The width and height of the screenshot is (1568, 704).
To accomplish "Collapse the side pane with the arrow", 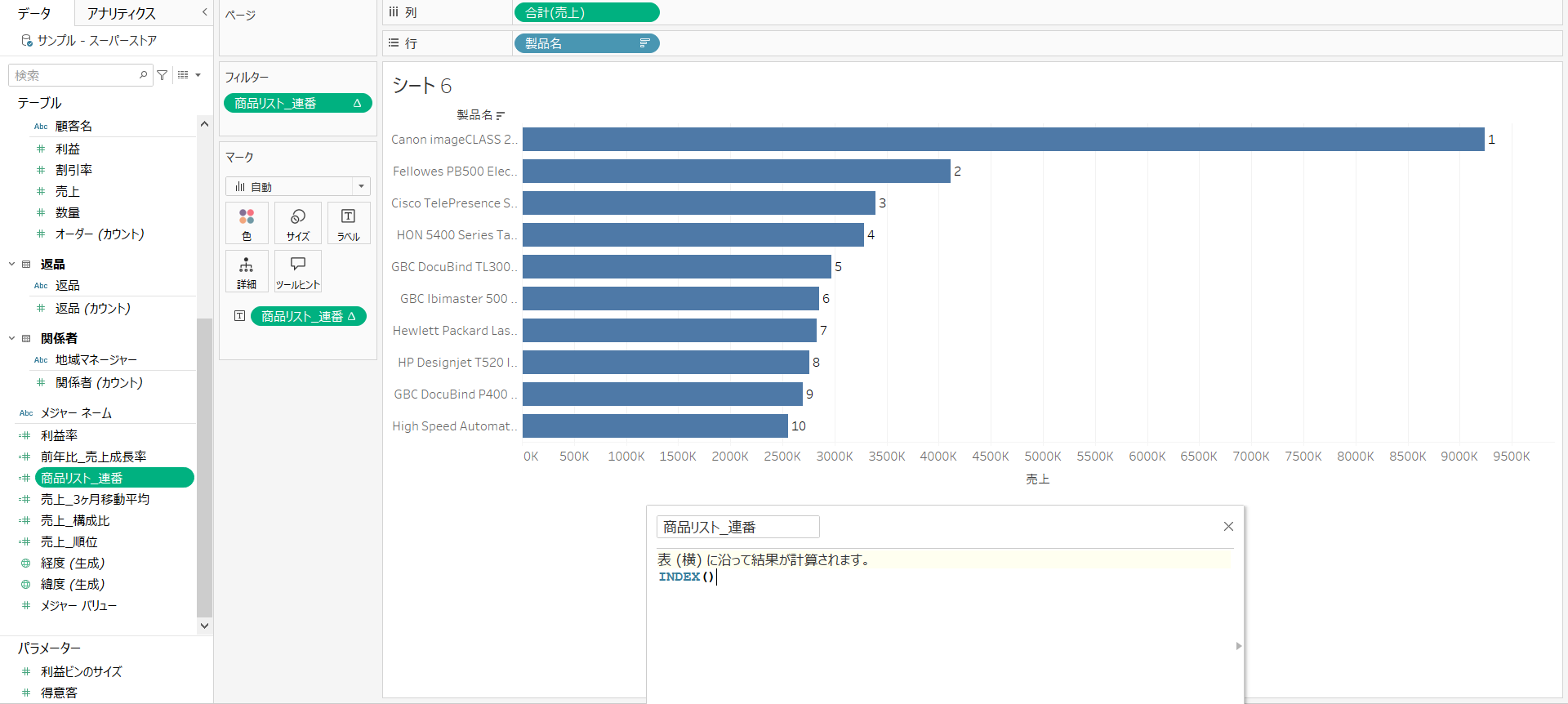I will 204,12.
